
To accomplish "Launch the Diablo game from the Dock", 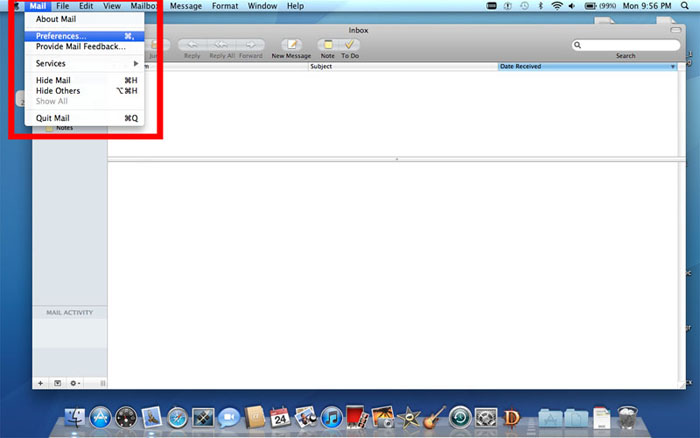I will (512, 418).
